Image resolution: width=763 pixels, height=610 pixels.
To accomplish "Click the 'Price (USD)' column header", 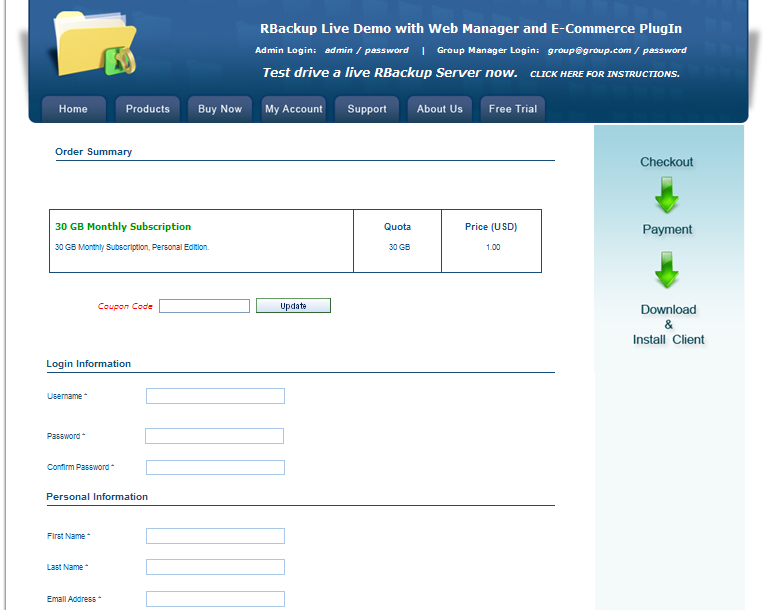I will click(491, 227).
